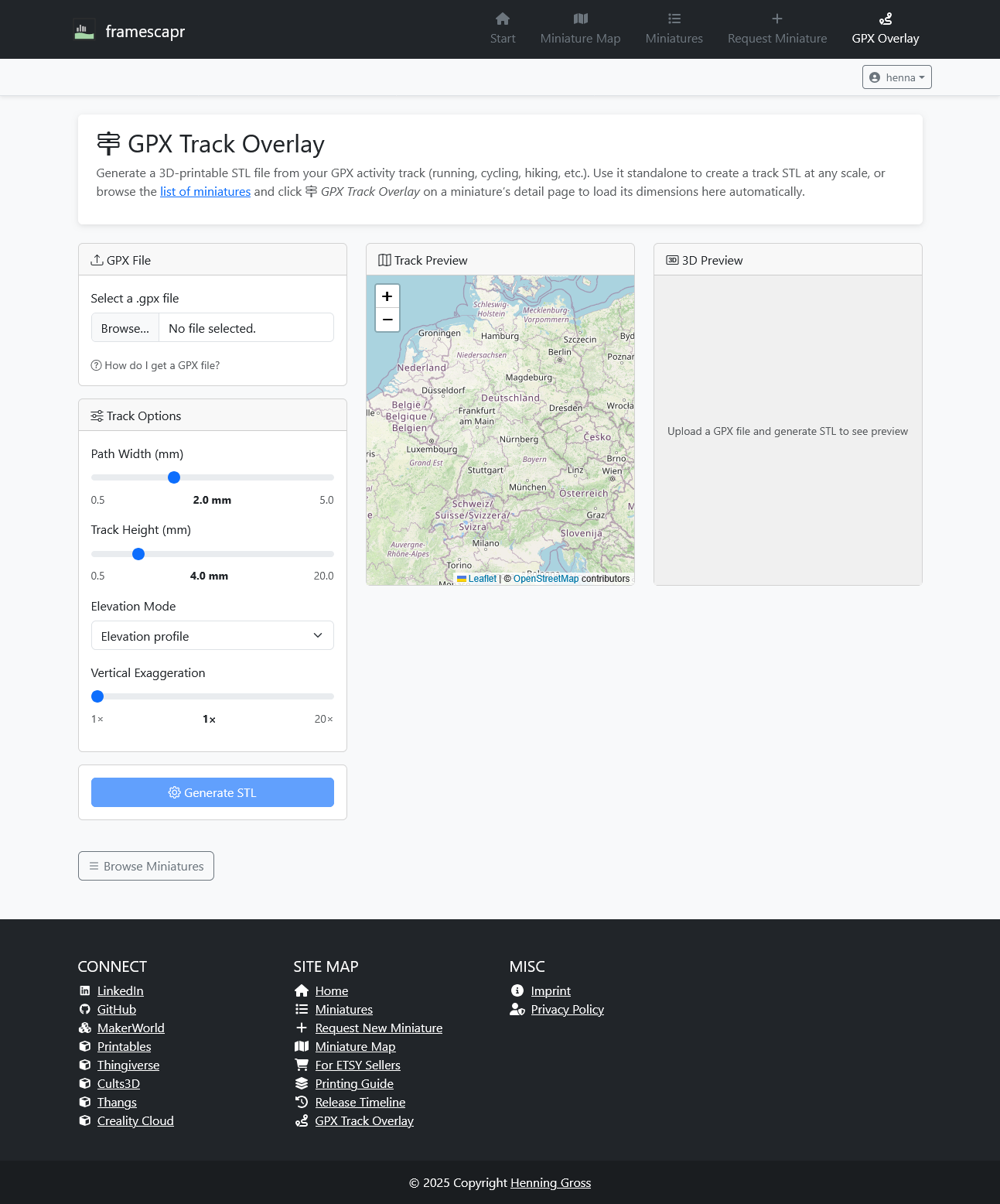The width and height of the screenshot is (1000, 1204).
Task: Click the 3D Preview placeholder area
Action: (x=788, y=430)
